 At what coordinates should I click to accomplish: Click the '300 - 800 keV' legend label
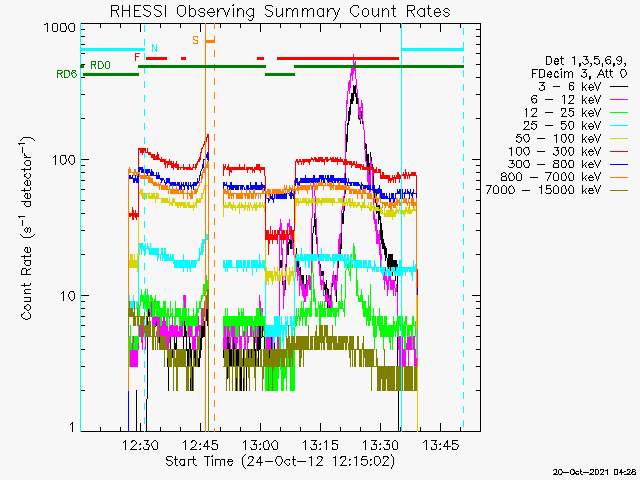555,164
